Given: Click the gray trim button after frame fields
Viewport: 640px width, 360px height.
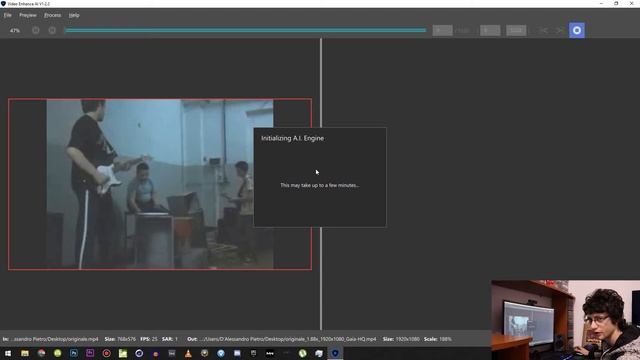Looking at the screenshot, I should 516,30.
